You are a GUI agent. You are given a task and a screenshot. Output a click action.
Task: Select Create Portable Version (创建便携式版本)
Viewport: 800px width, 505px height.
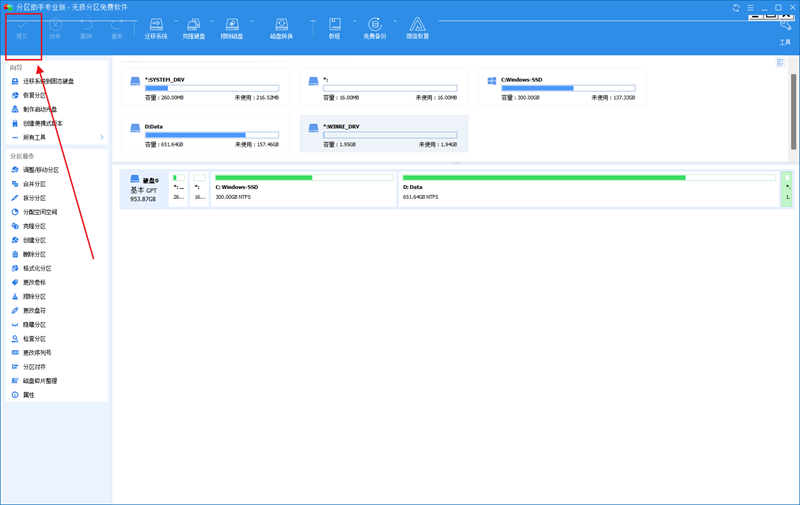pyautogui.click(x=37, y=123)
